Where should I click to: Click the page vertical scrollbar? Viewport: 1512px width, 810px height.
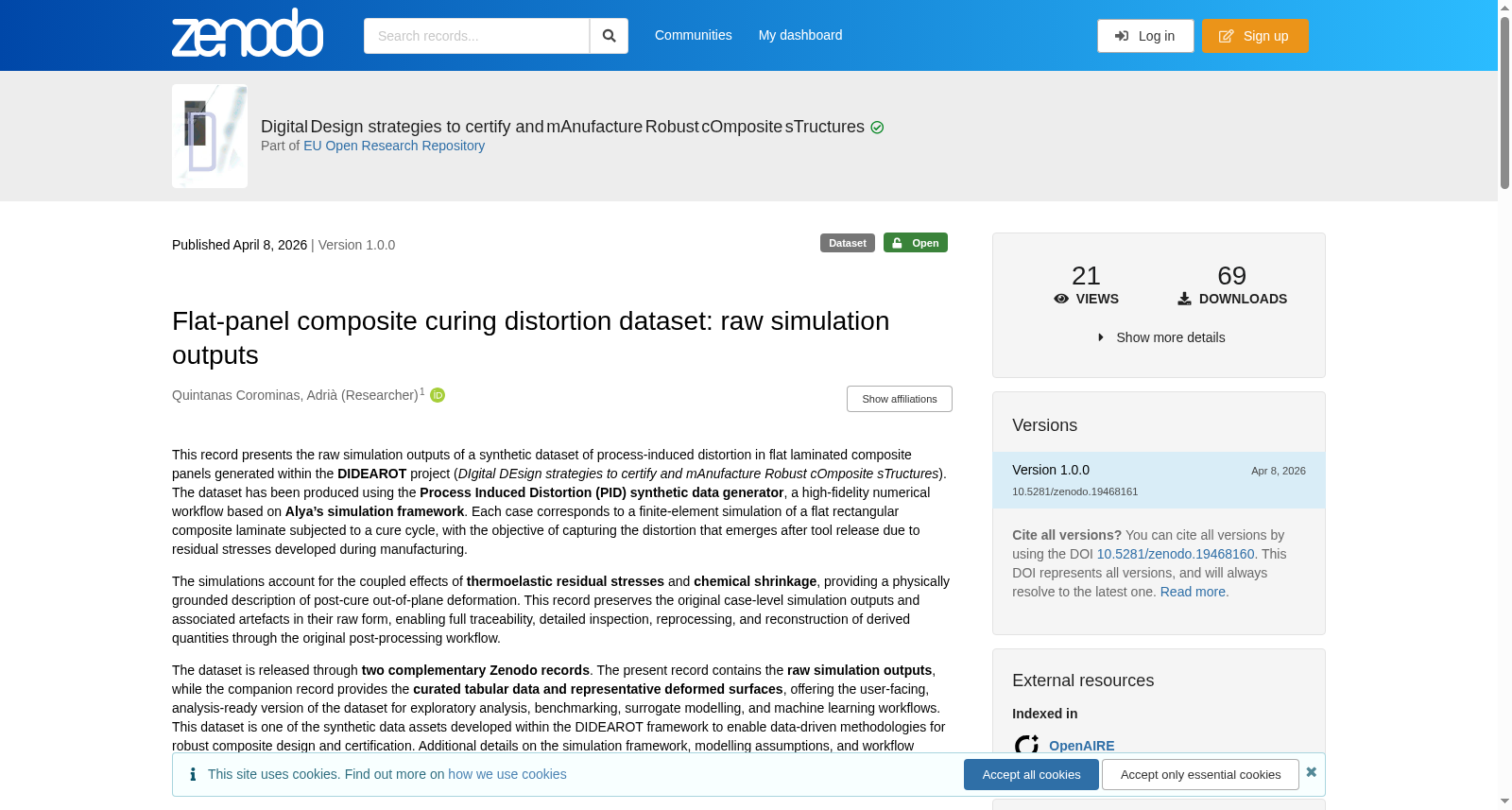(x=1504, y=102)
